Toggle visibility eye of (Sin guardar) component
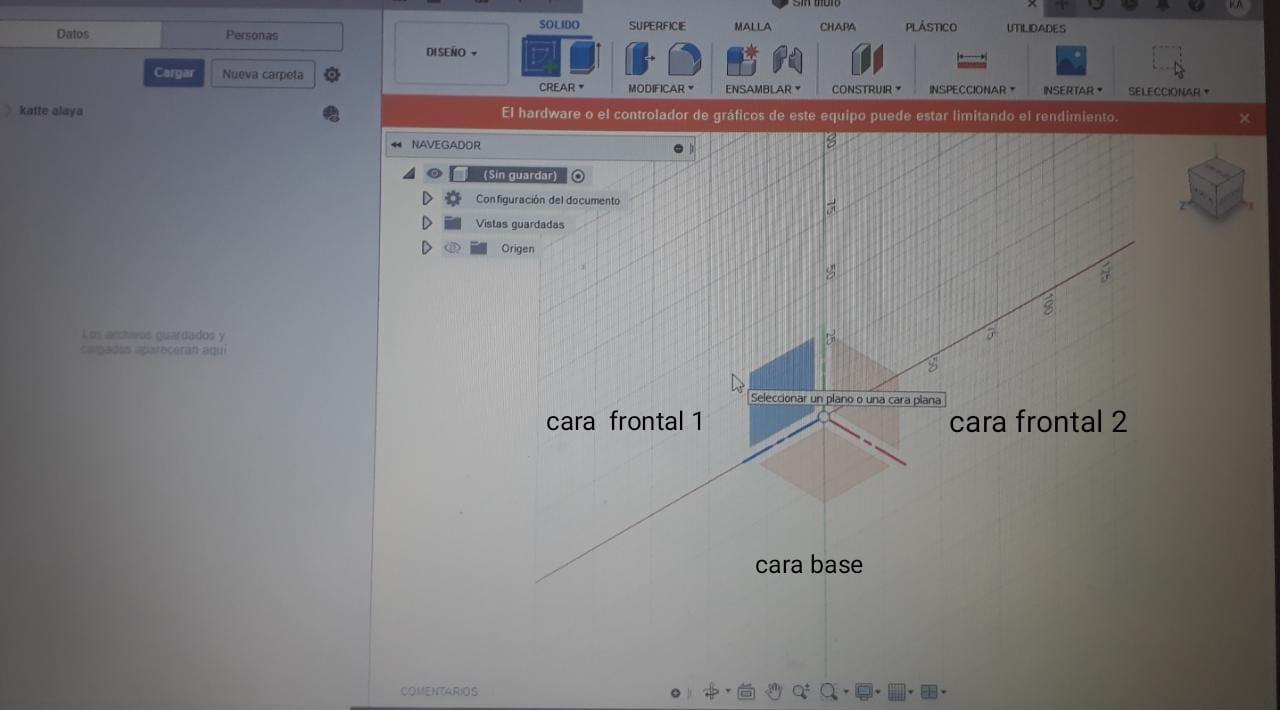The height and width of the screenshot is (710, 1280). point(434,174)
